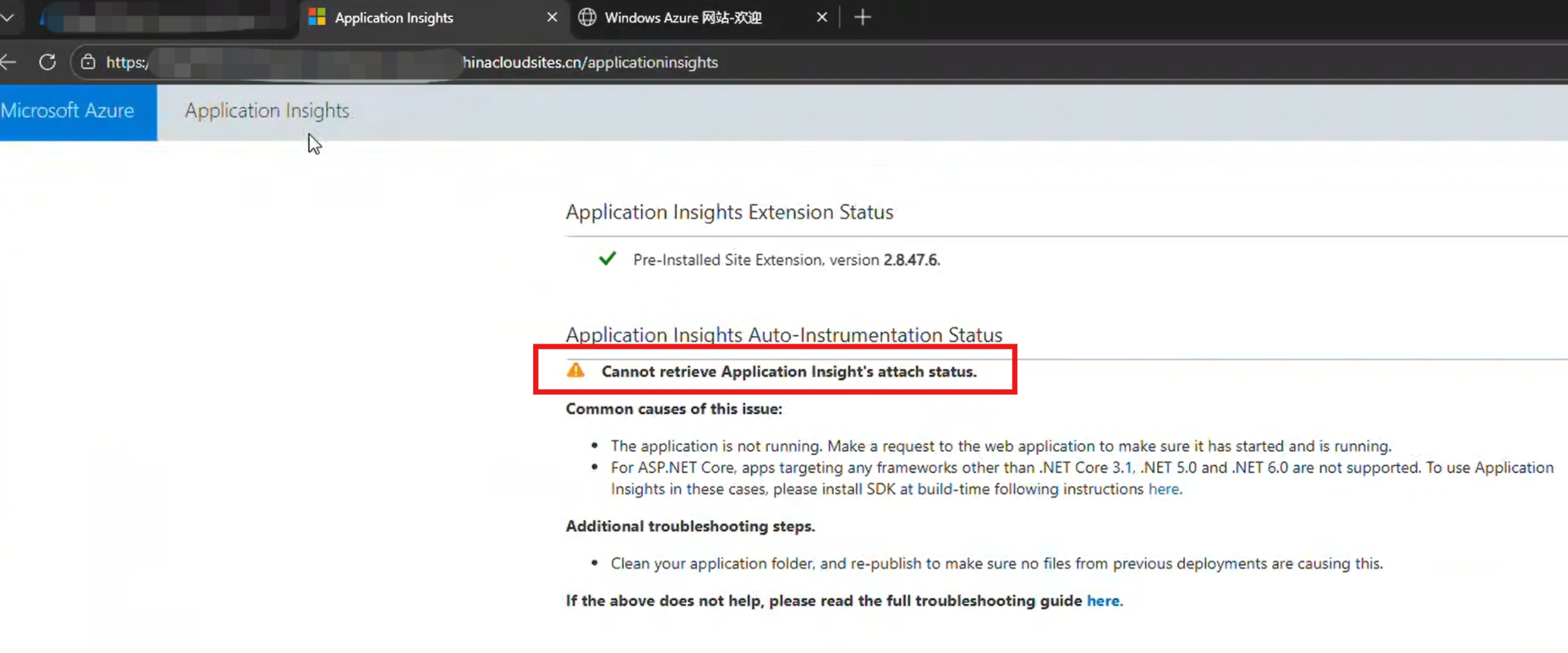The image size is (1568, 653).
Task: Select 'Application Insights Extension Status' heading
Action: pos(730,212)
